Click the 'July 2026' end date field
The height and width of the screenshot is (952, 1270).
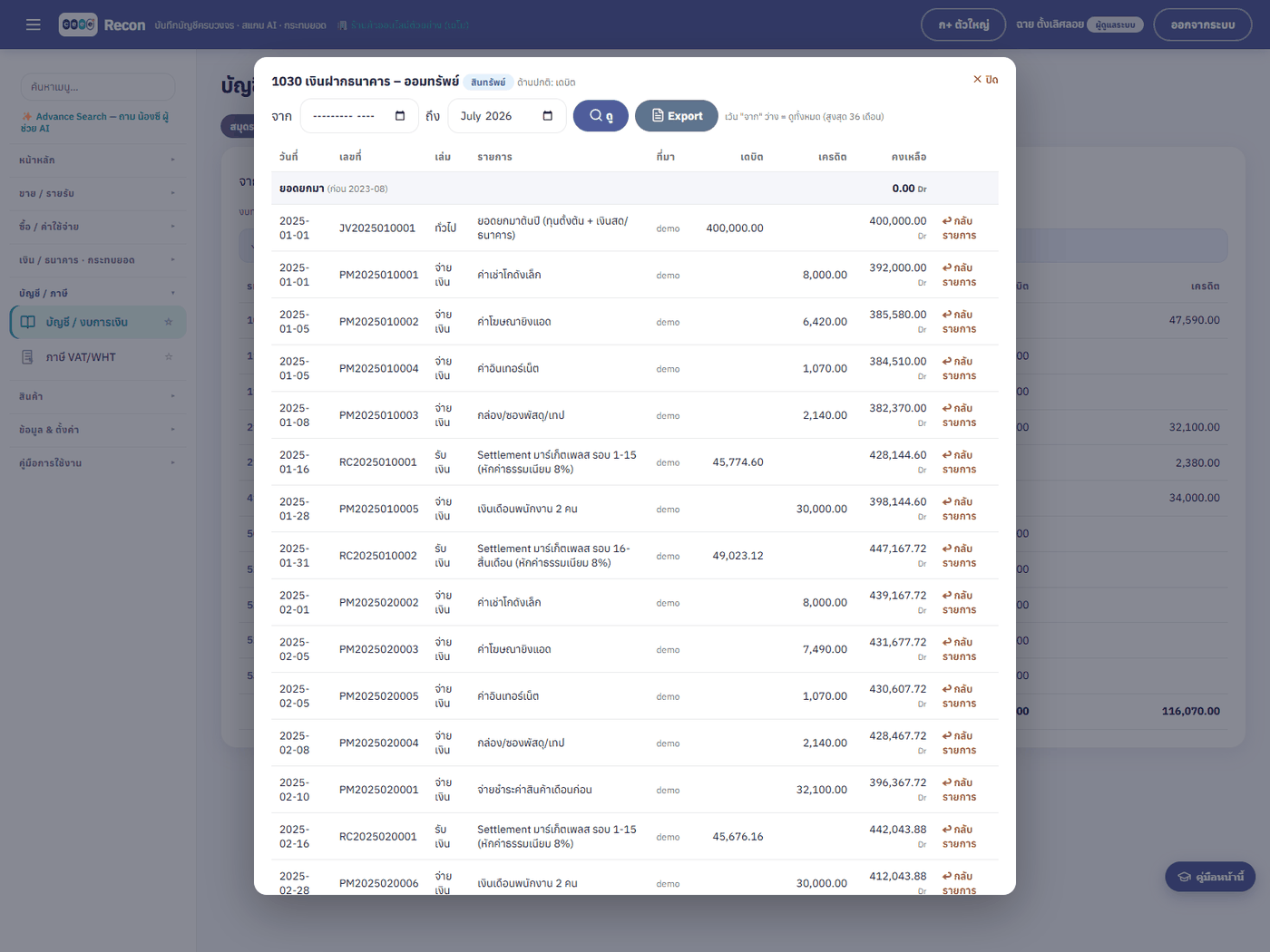507,116
